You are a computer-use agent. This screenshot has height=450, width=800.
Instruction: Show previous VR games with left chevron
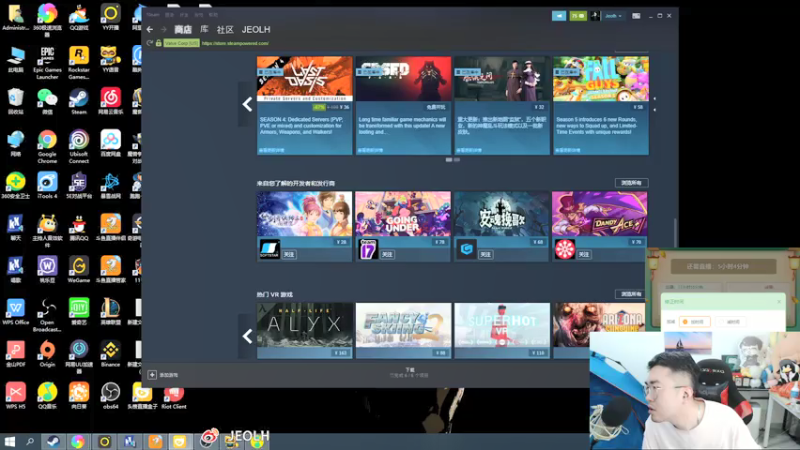[x=247, y=336]
